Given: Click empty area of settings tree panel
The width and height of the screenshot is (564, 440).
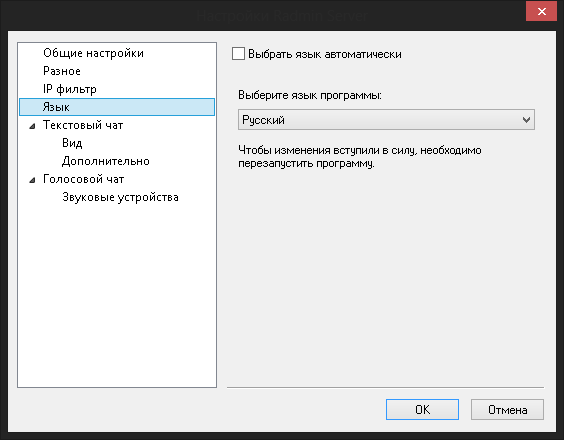Looking at the screenshot, I should [x=117, y=295].
